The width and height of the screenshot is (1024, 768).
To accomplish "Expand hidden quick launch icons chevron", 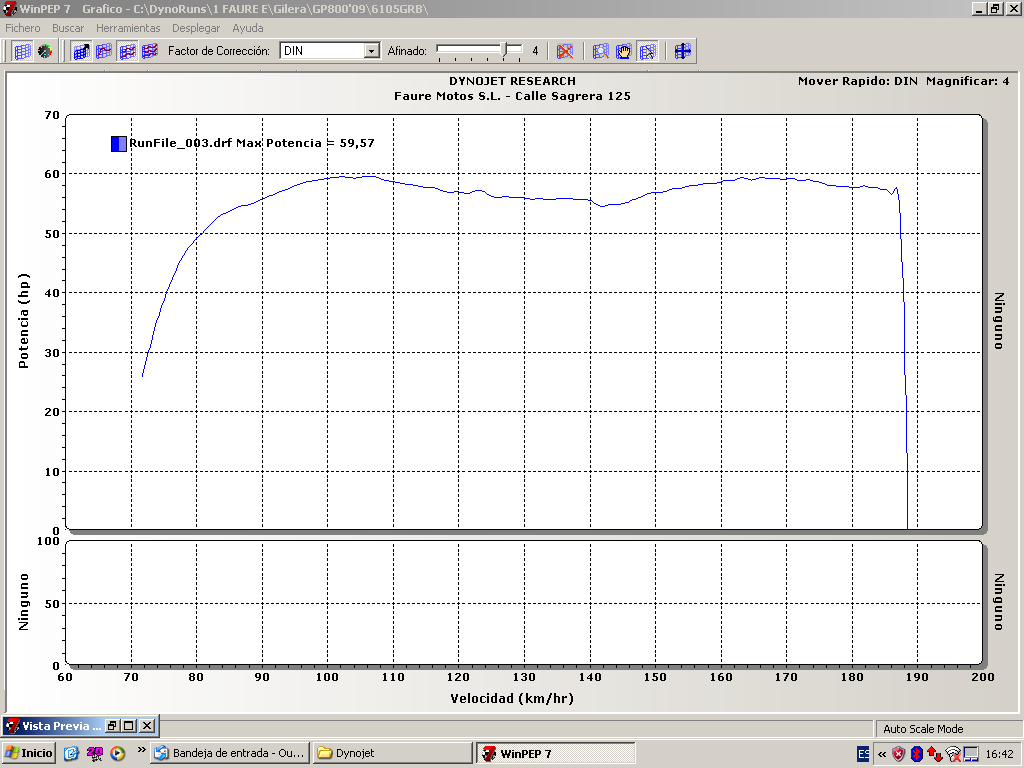I will (x=141, y=750).
